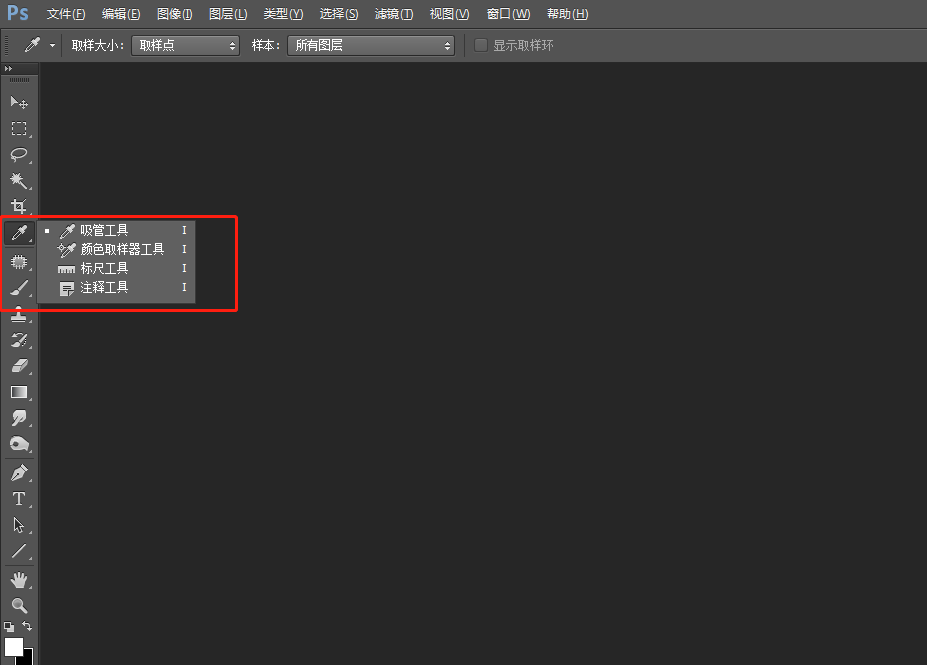Select the Brush tool
The width and height of the screenshot is (927, 665).
[x=19, y=288]
